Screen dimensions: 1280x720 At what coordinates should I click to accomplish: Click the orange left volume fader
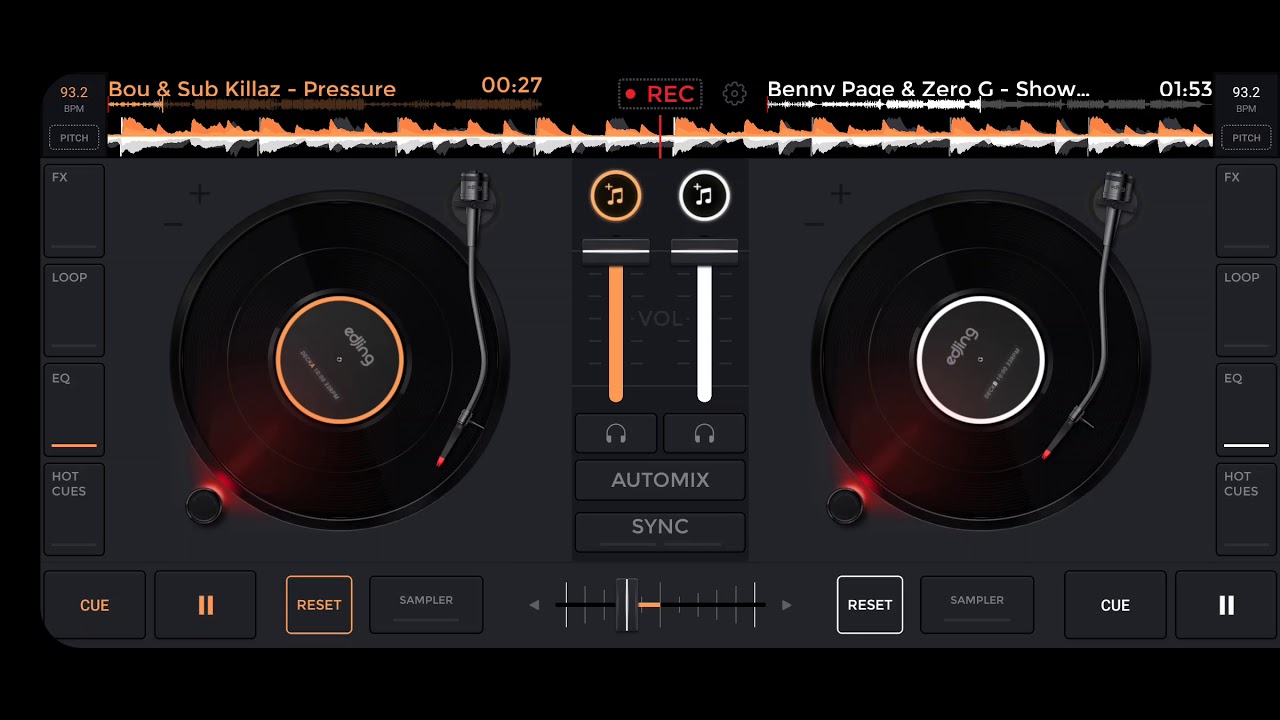click(616, 252)
